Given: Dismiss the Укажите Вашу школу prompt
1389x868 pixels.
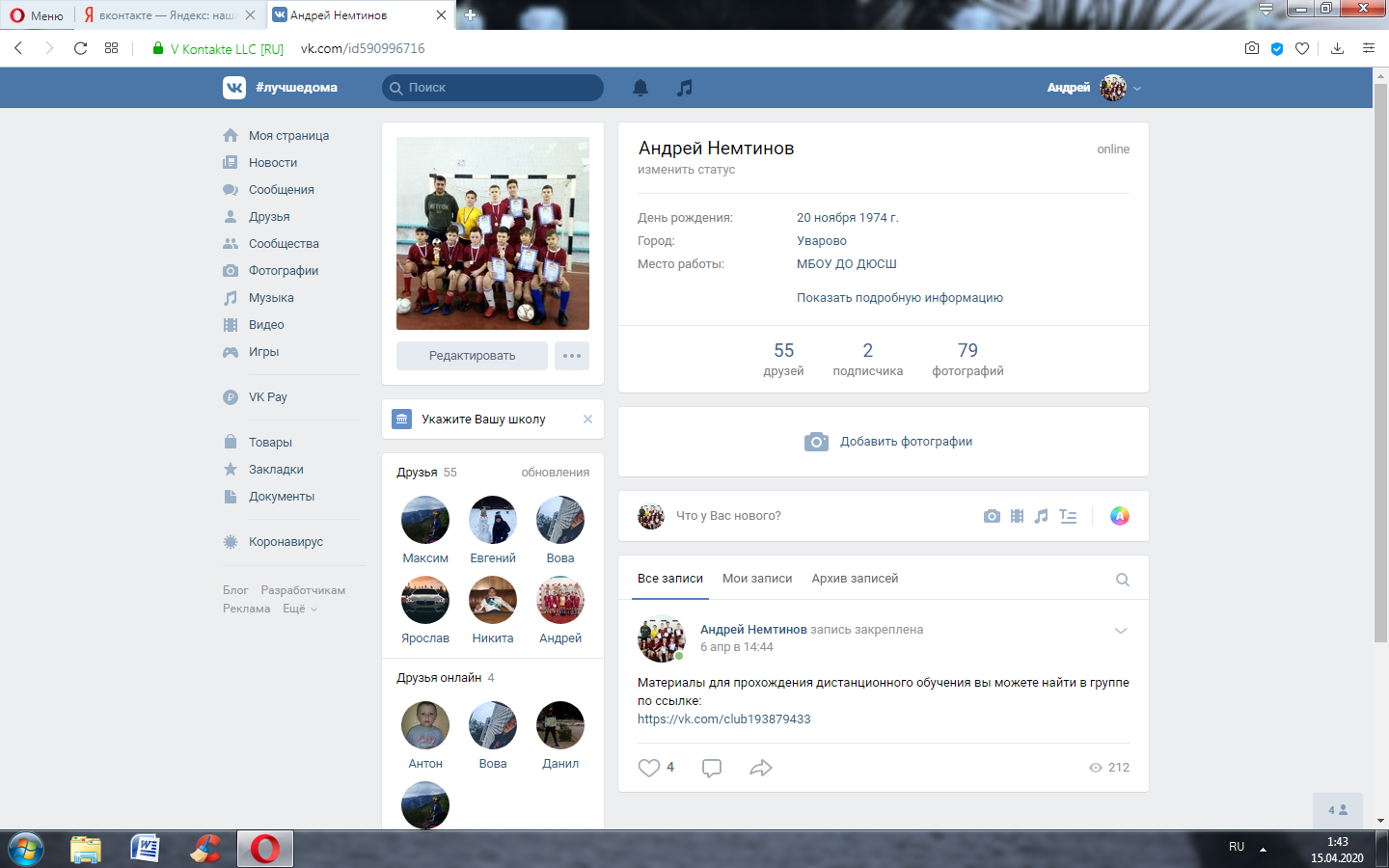Looking at the screenshot, I should (587, 420).
